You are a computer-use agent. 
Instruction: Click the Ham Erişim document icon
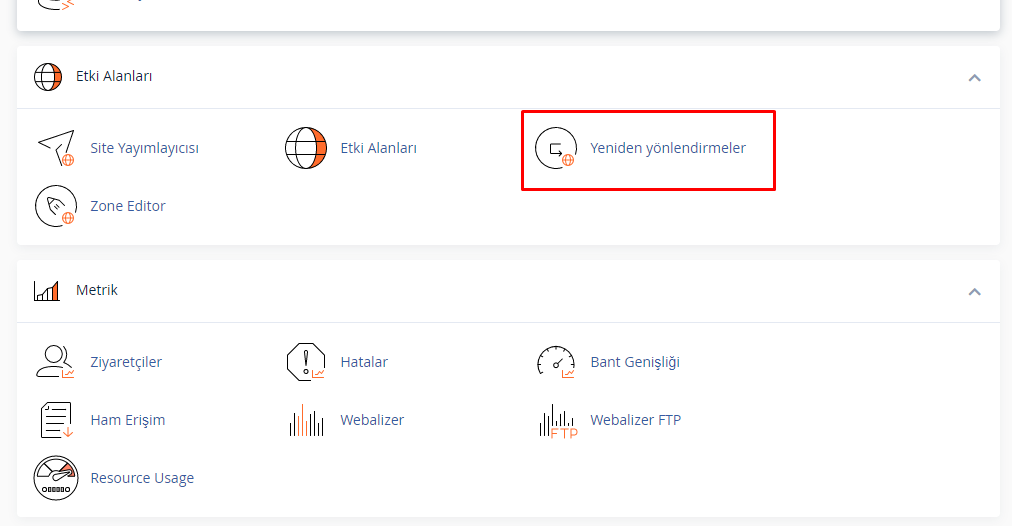56,420
